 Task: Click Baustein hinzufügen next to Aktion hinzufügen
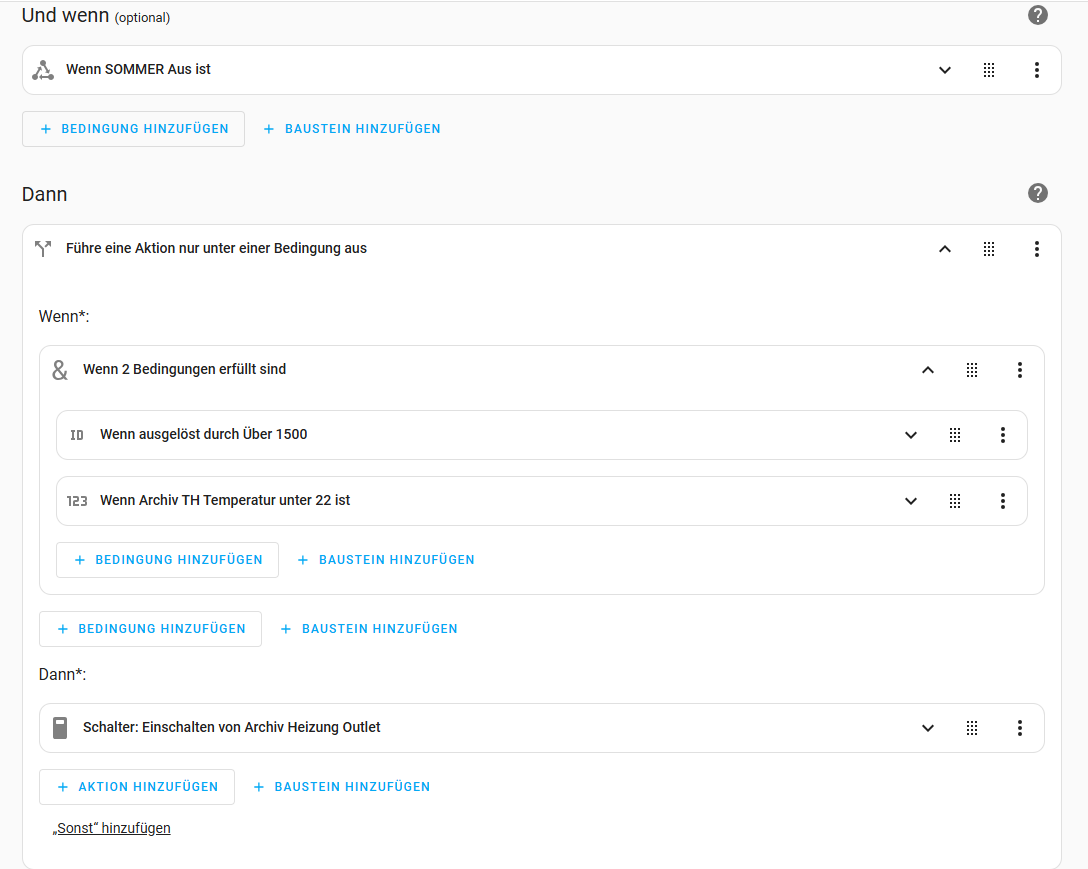coord(342,787)
